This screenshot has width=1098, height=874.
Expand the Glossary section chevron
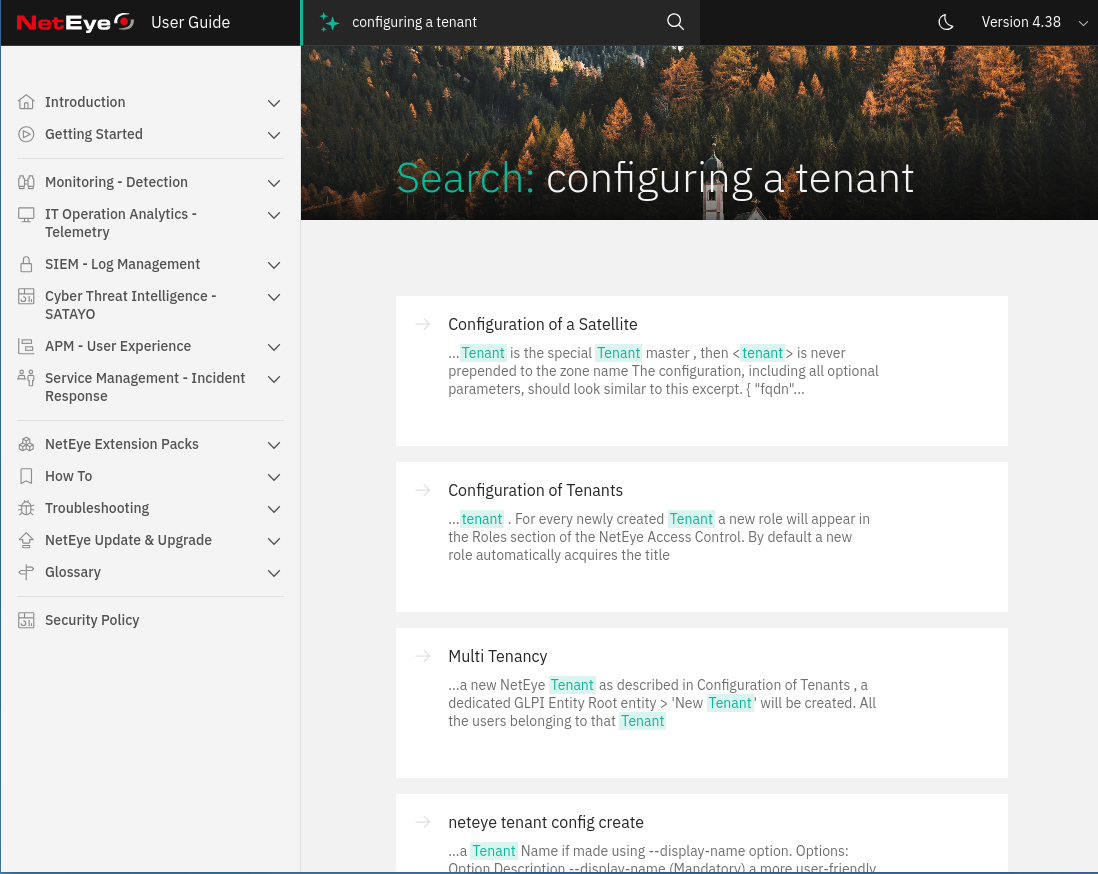click(273, 573)
